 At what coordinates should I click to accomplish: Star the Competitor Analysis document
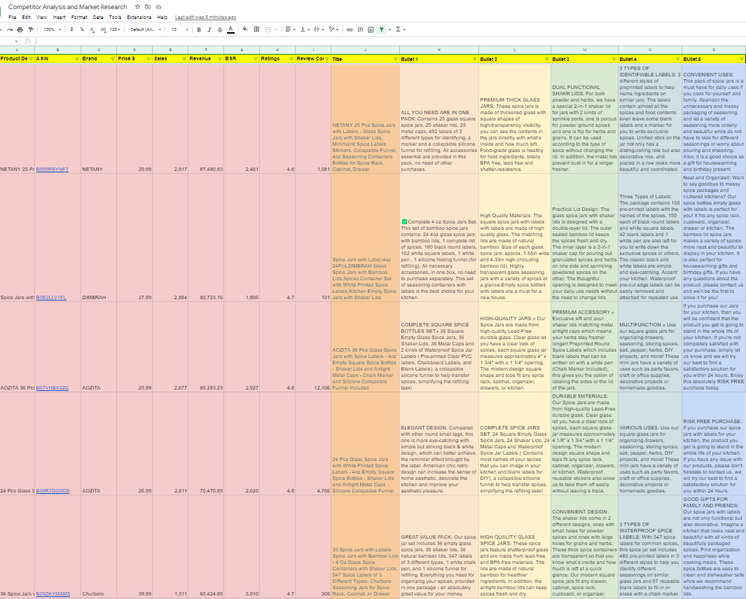(137, 7)
